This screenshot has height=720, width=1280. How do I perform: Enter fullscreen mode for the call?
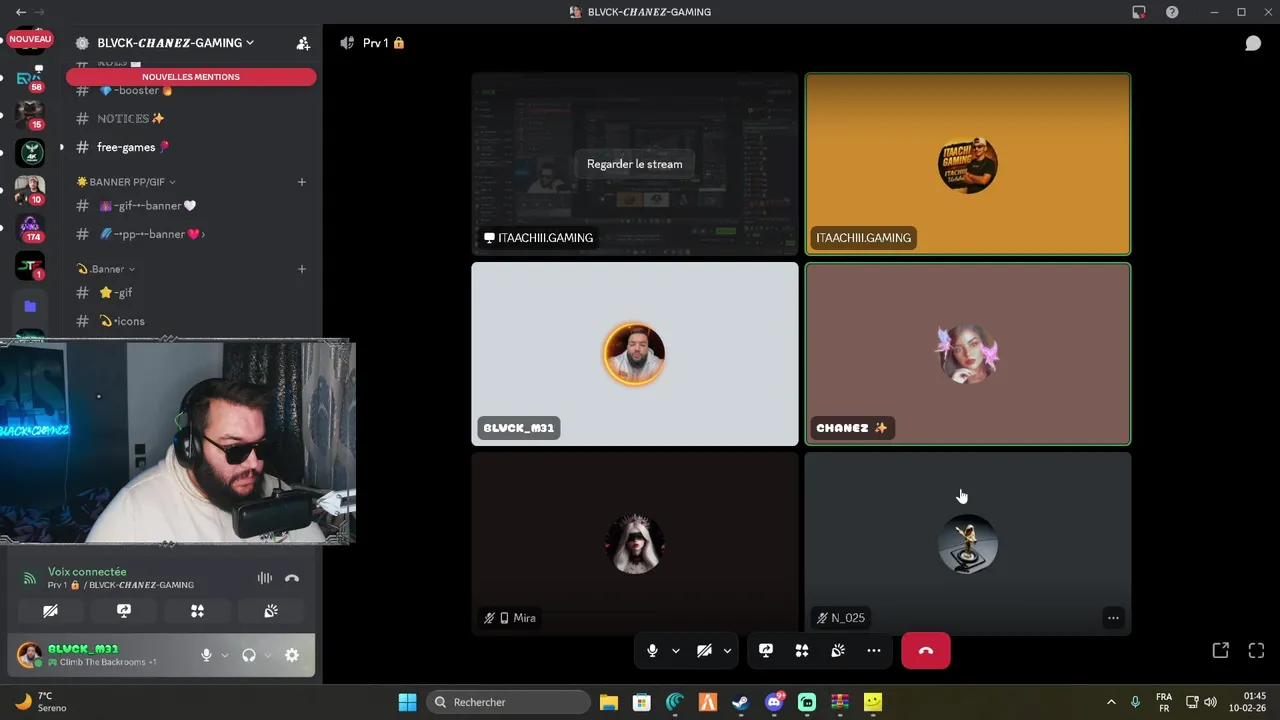tap(1257, 651)
